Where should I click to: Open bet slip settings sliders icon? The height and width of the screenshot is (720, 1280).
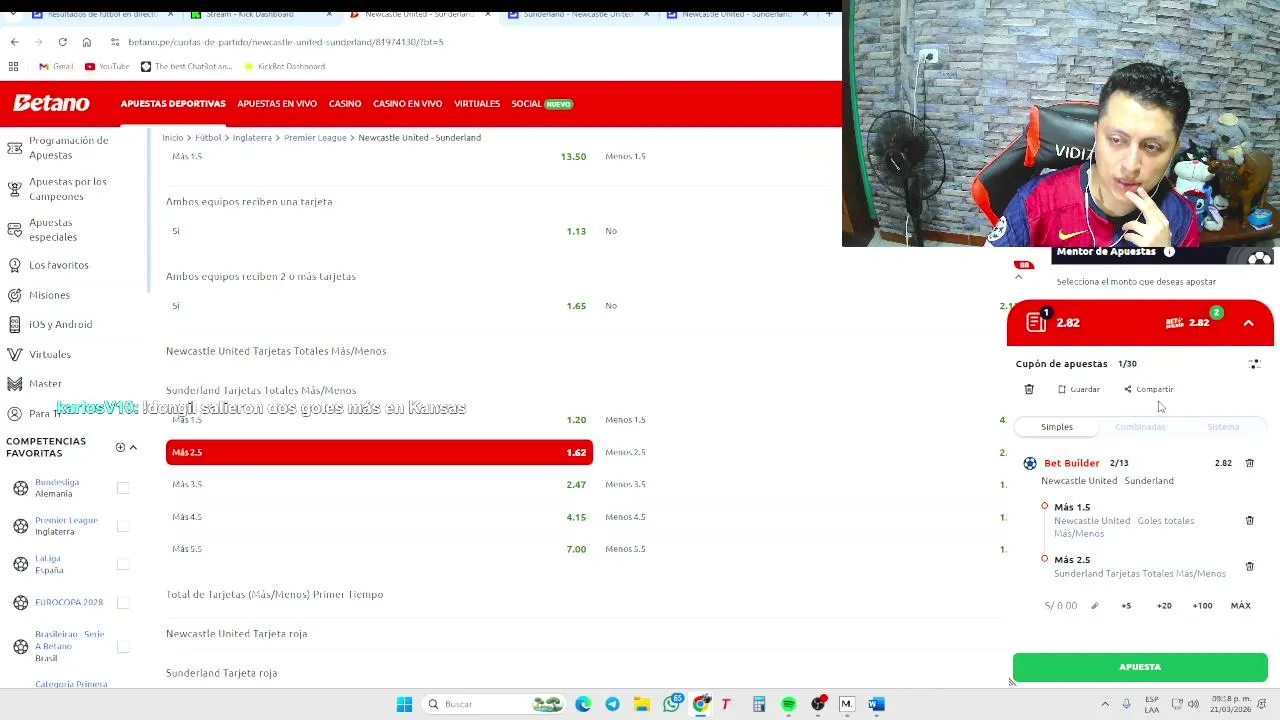(1254, 364)
